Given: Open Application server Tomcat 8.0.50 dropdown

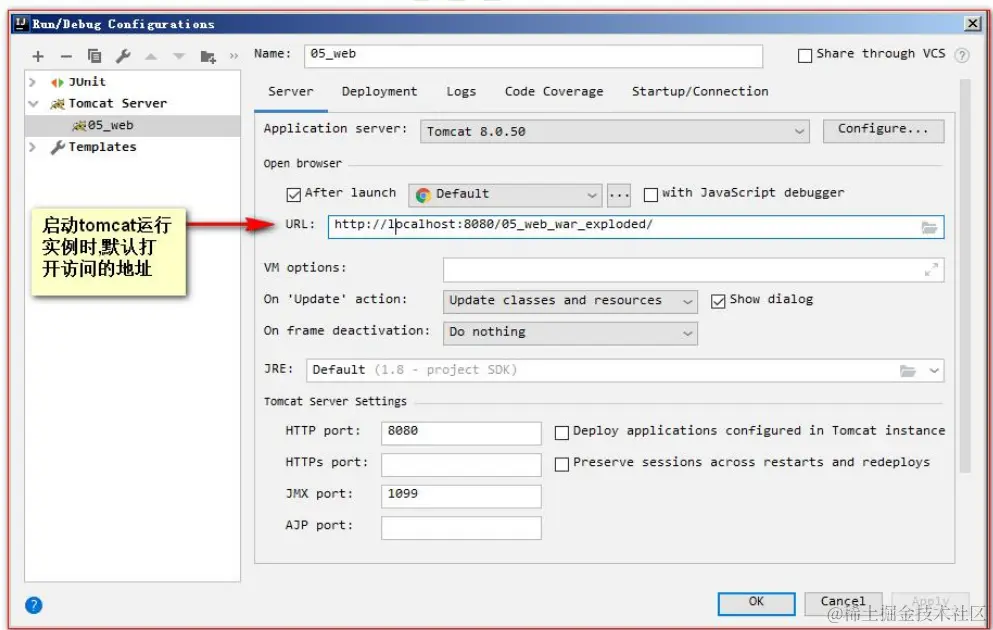Looking at the screenshot, I should (614, 131).
